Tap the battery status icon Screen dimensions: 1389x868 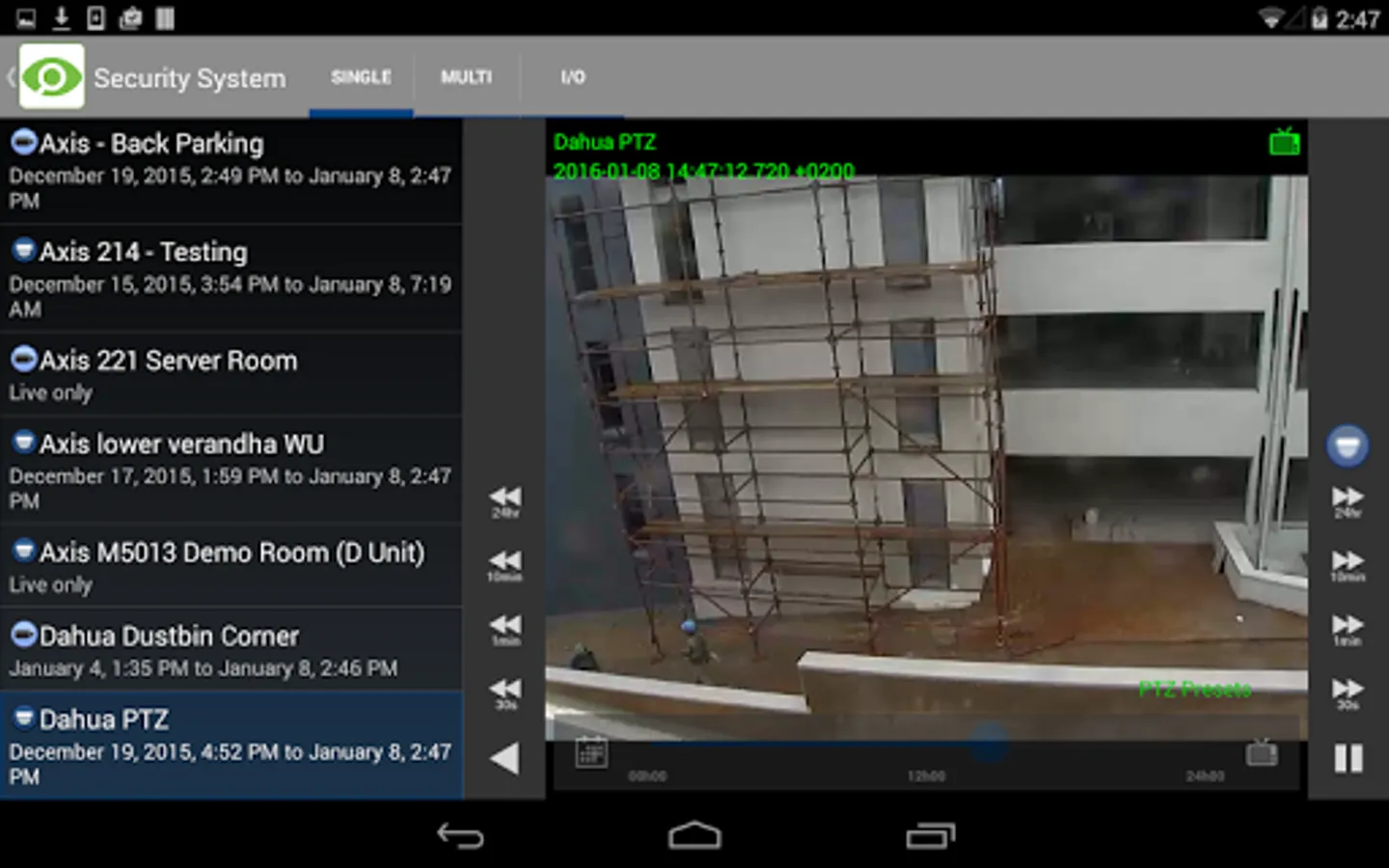[x=1319, y=18]
